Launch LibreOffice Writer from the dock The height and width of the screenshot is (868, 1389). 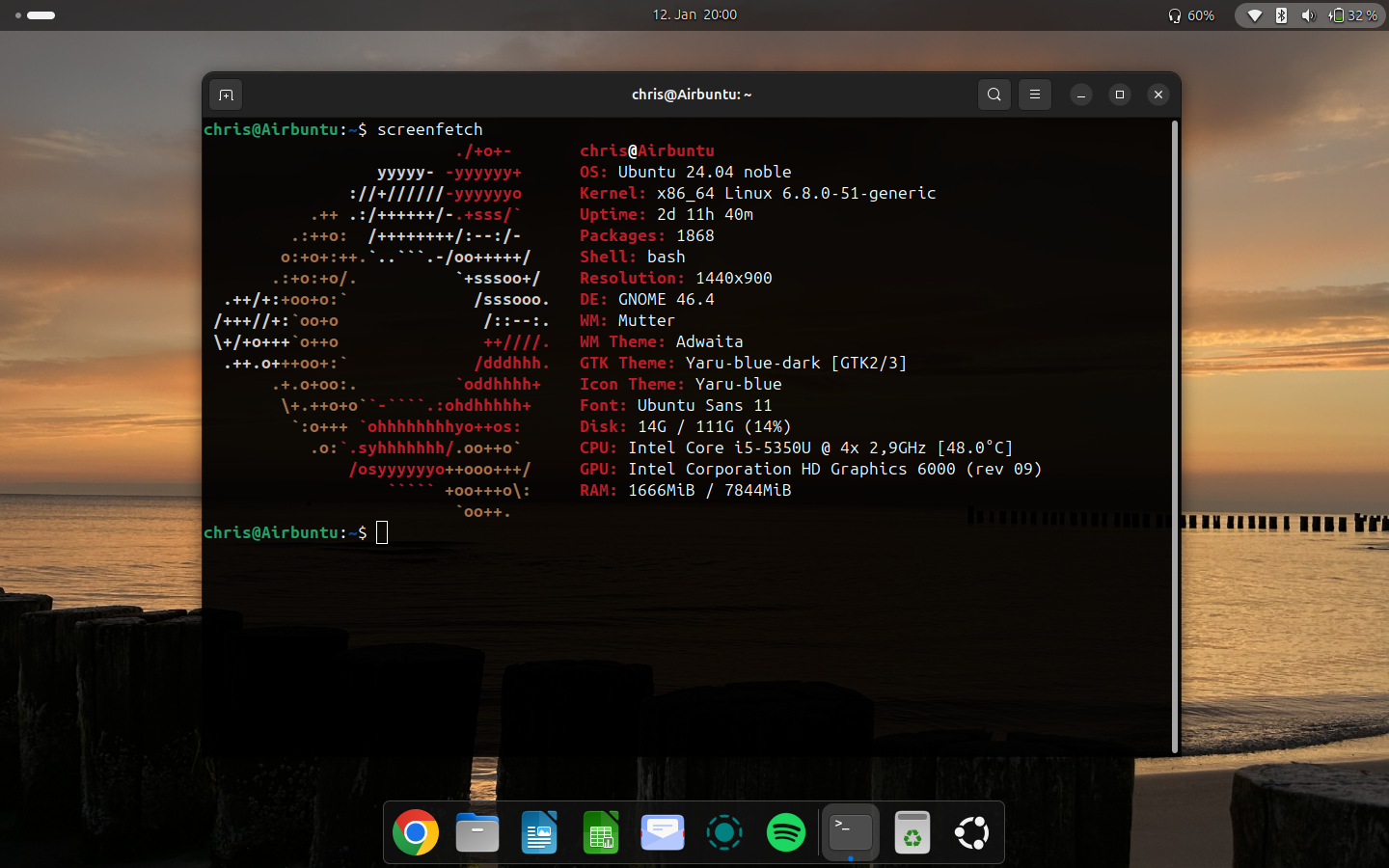click(x=539, y=832)
